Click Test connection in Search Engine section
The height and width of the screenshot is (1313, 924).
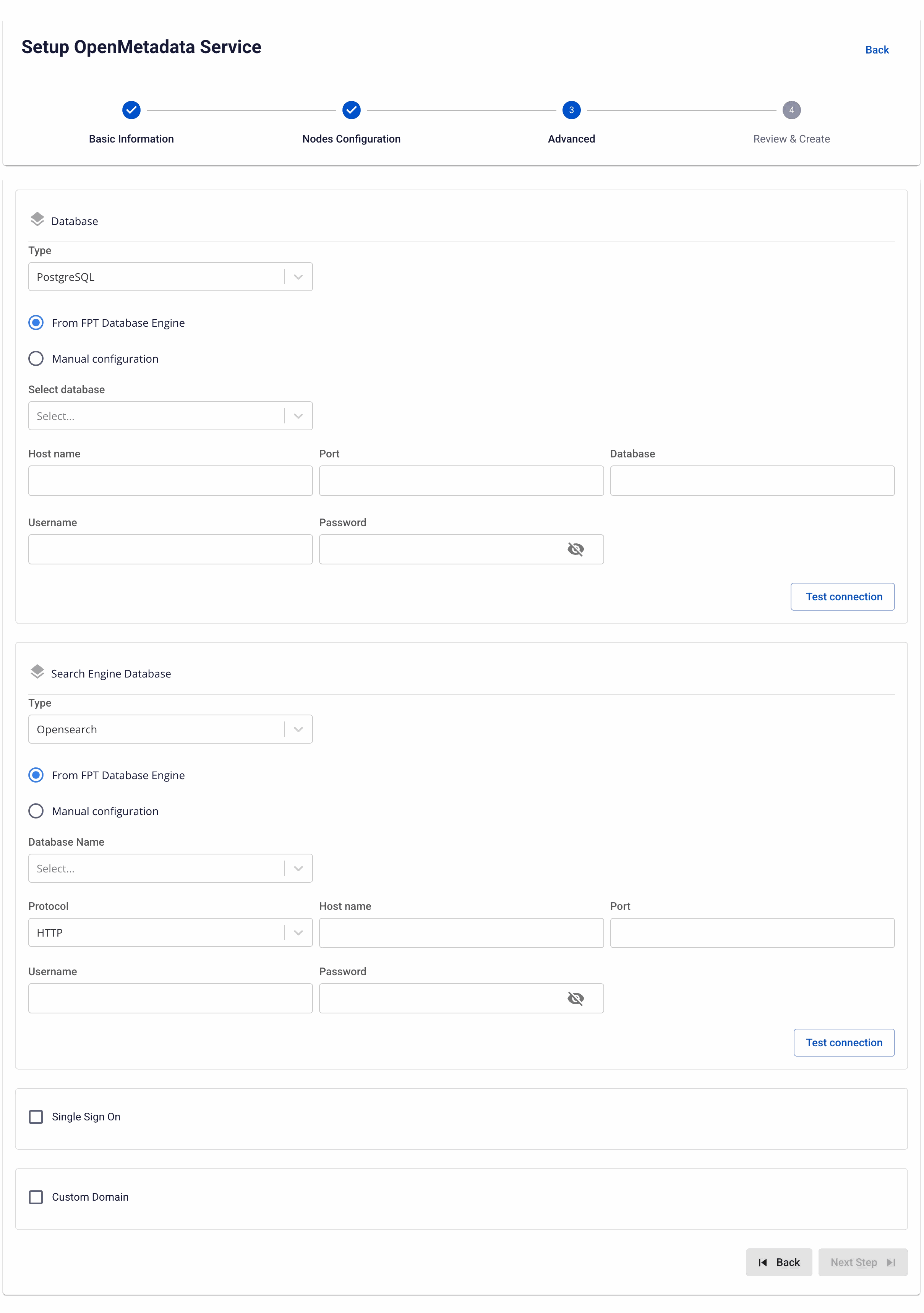click(844, 1042)
